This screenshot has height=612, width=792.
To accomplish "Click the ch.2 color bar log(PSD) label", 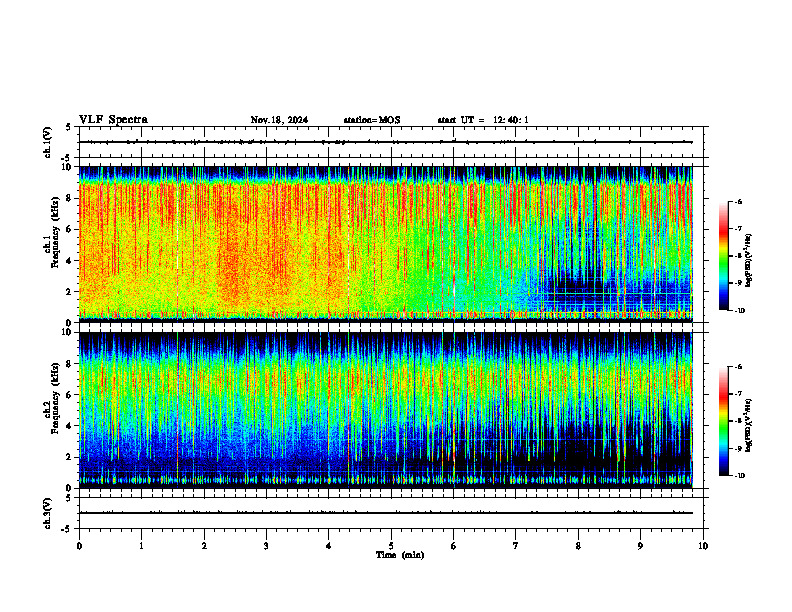I will coord(749,425).
